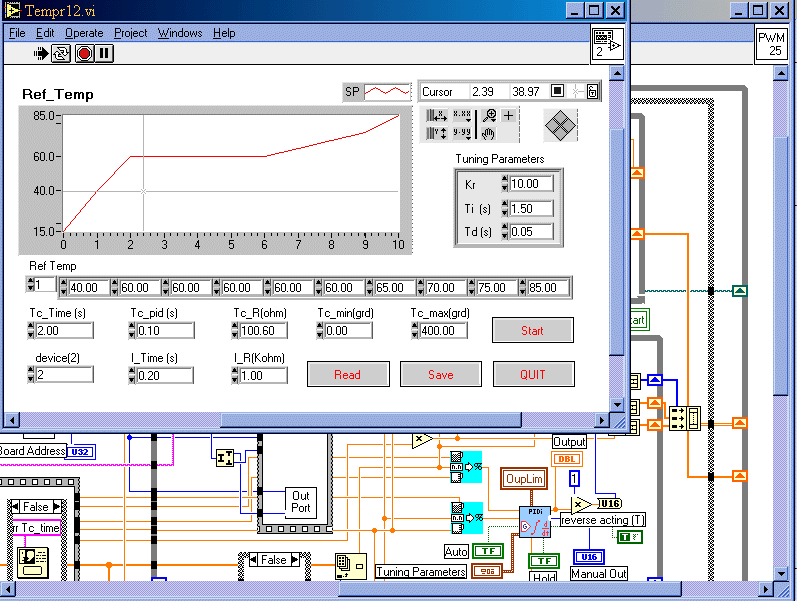
Task: Click the SP plot legend sample
Action: pyautogui.click(x=387, y=92)
